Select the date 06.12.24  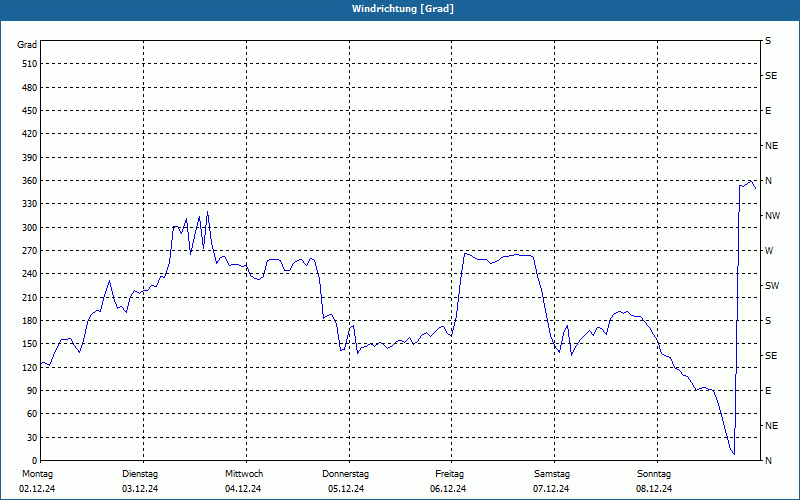pos(448,489)
